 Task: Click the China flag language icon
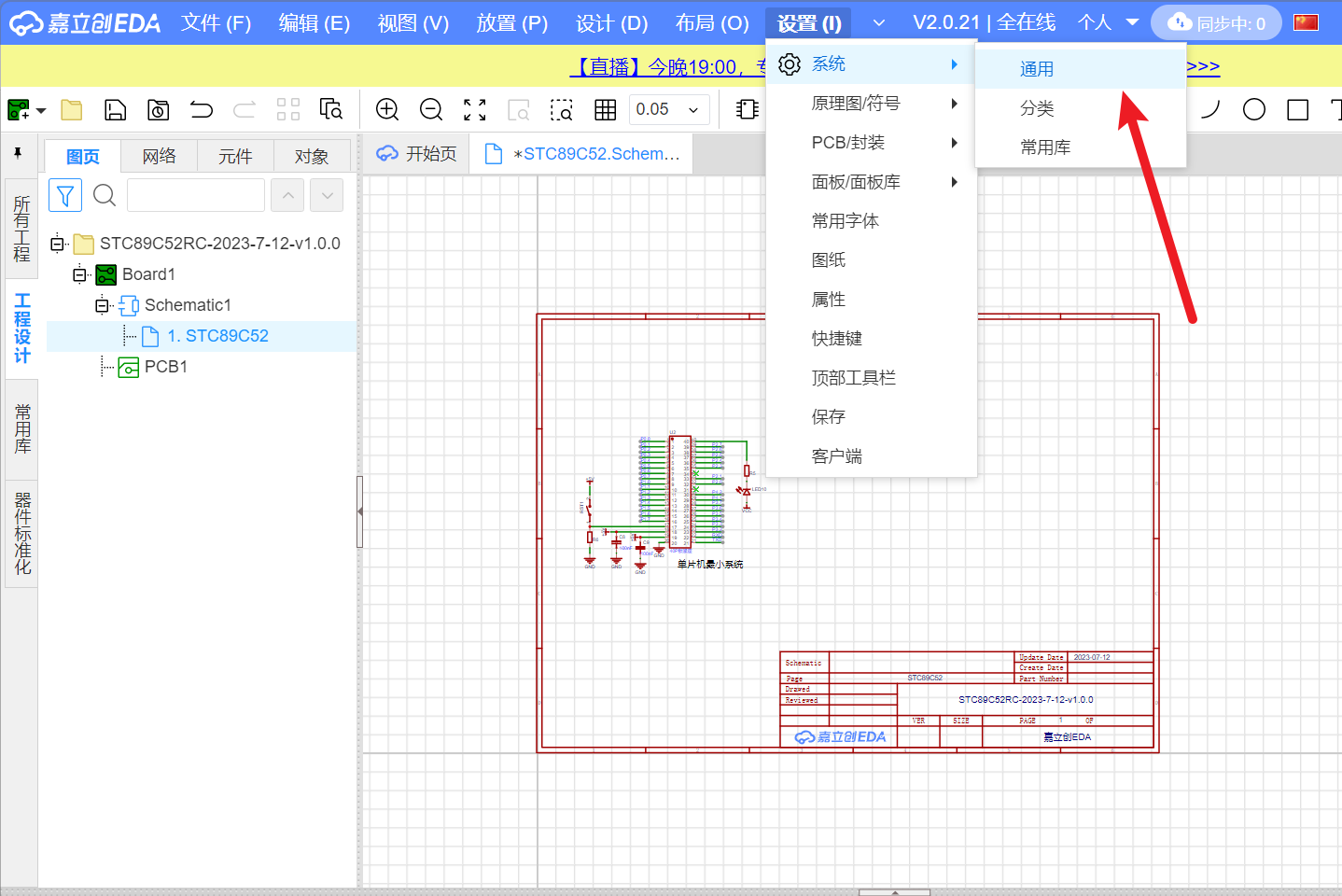coord(1306,22)
